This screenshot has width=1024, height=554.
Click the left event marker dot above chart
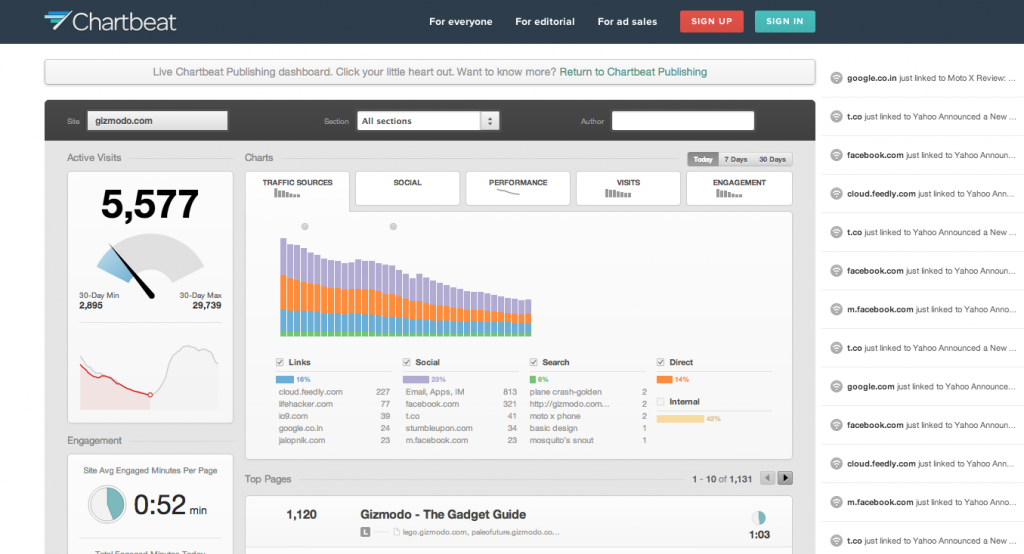point(305,227)
